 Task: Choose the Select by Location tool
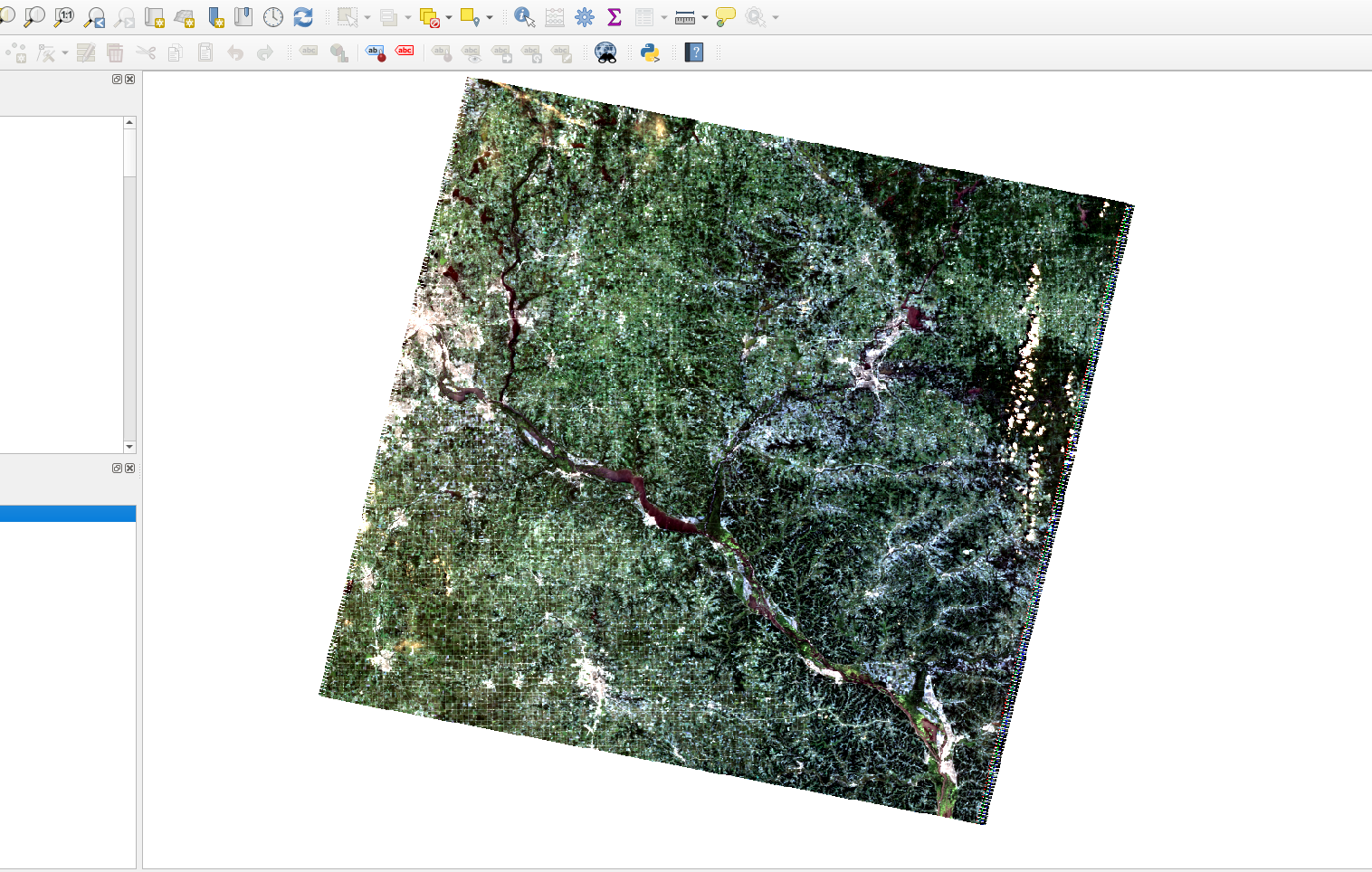[x=470, y=16]
